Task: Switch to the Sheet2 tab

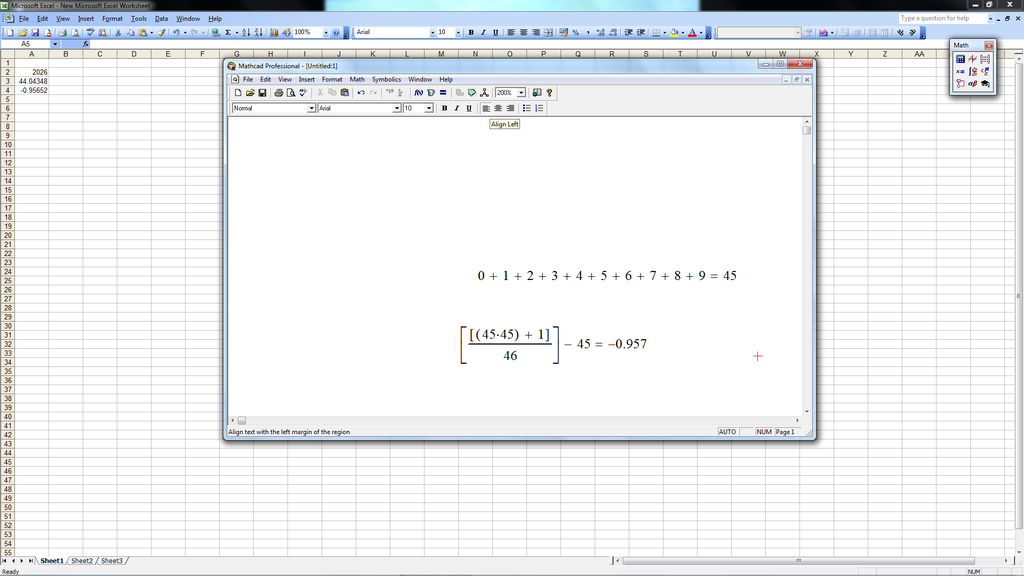Action: 82,561
